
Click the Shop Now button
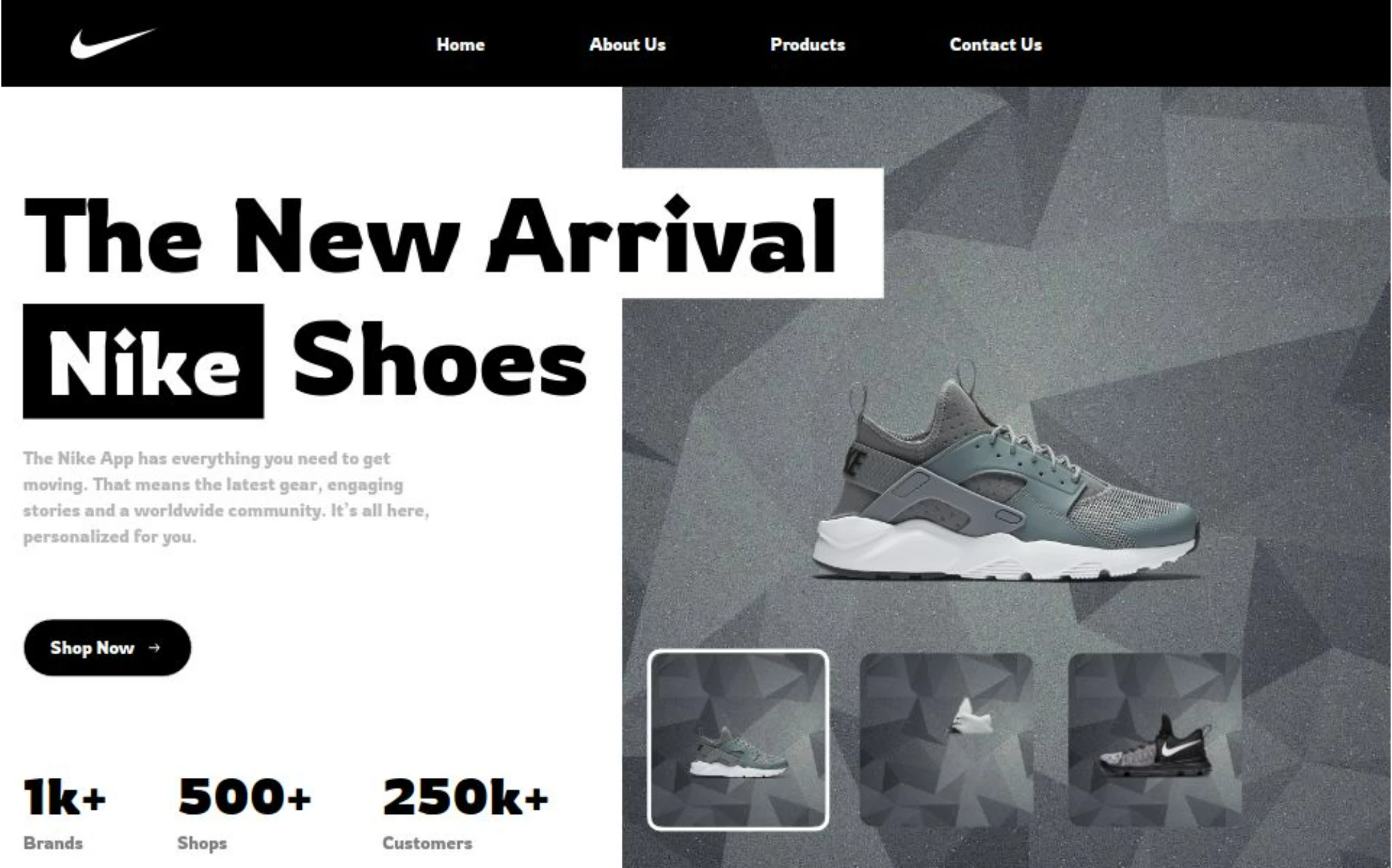coord(107,648)
